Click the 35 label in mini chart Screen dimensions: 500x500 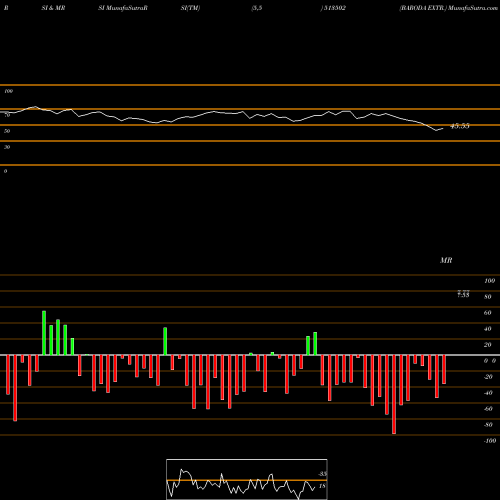pyautogui.click(x=322, y=474)
